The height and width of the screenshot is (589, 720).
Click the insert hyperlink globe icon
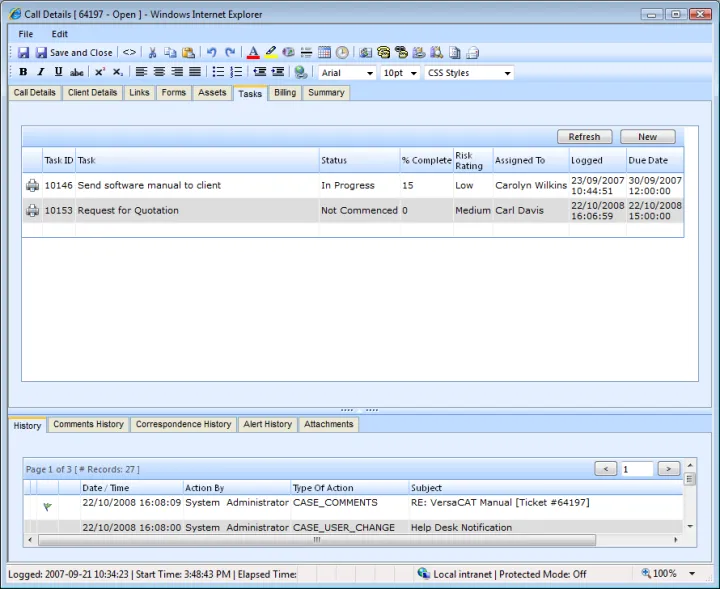(301, 72)
